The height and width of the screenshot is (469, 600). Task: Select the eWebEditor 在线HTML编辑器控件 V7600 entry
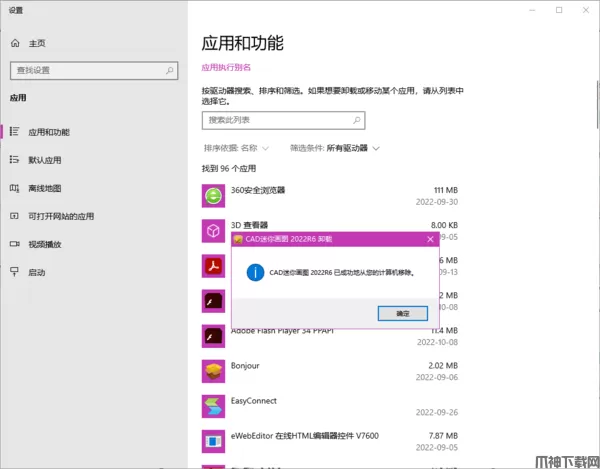click(x=305, y=436)
